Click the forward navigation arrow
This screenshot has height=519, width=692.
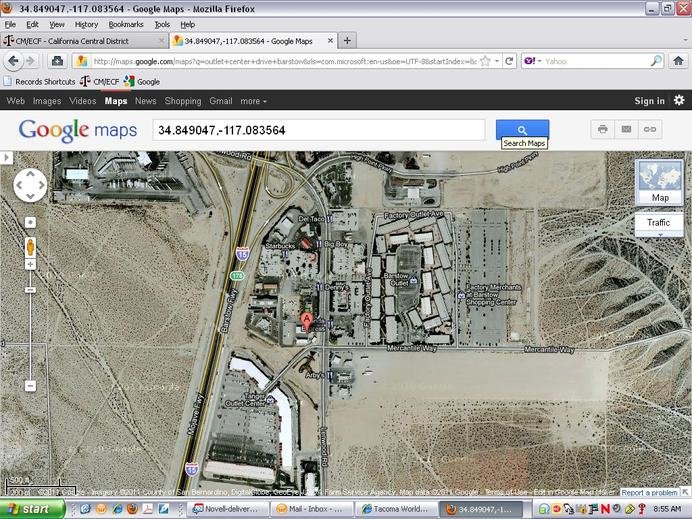[x=30, y=61]
